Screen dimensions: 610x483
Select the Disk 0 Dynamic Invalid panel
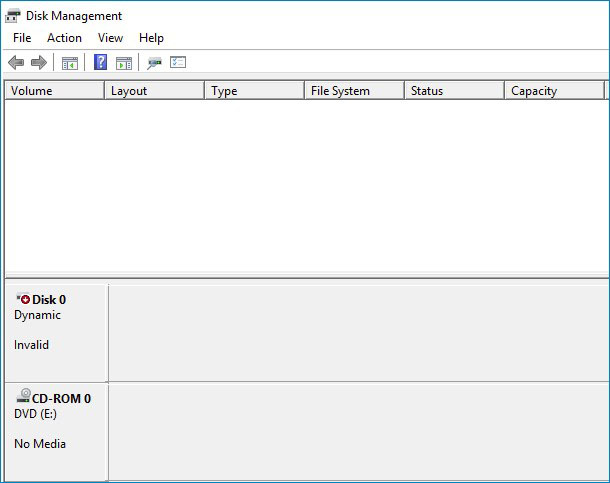point(56,330)
